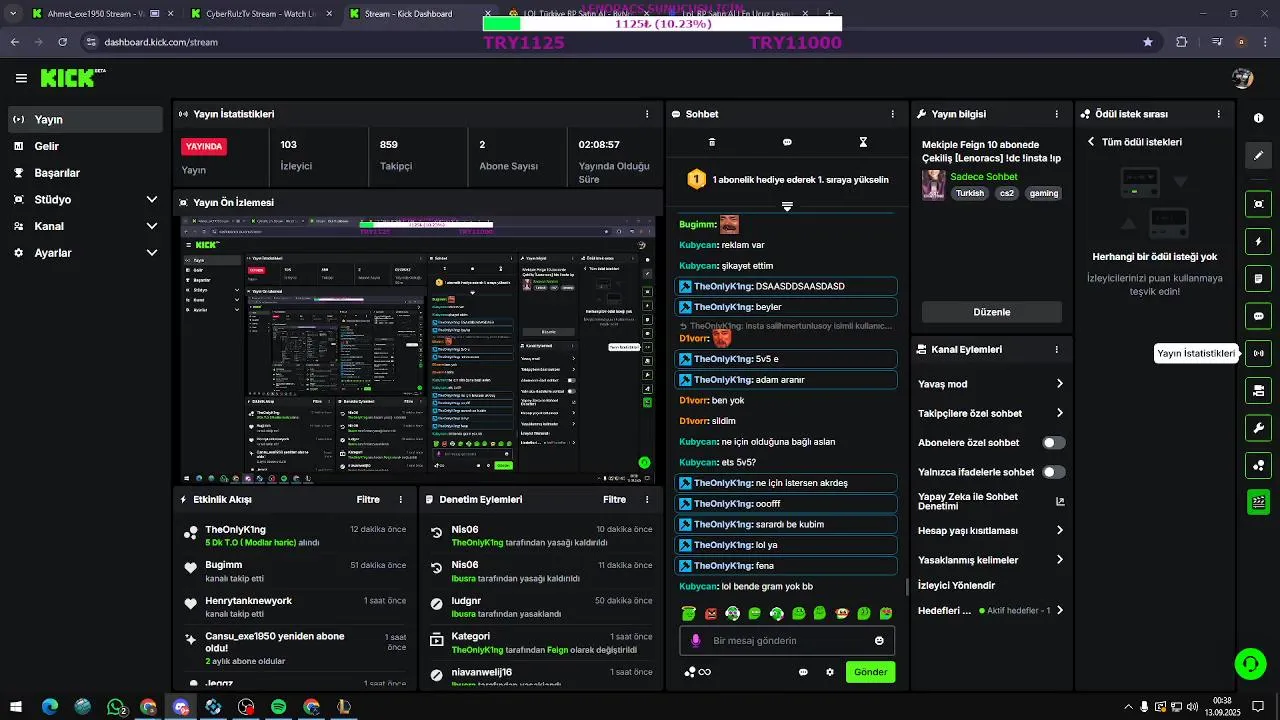Screen dimensions: 1280x720
Task: Click the chat bubble icon in chat toolbar
Action: tap(787, 142)
